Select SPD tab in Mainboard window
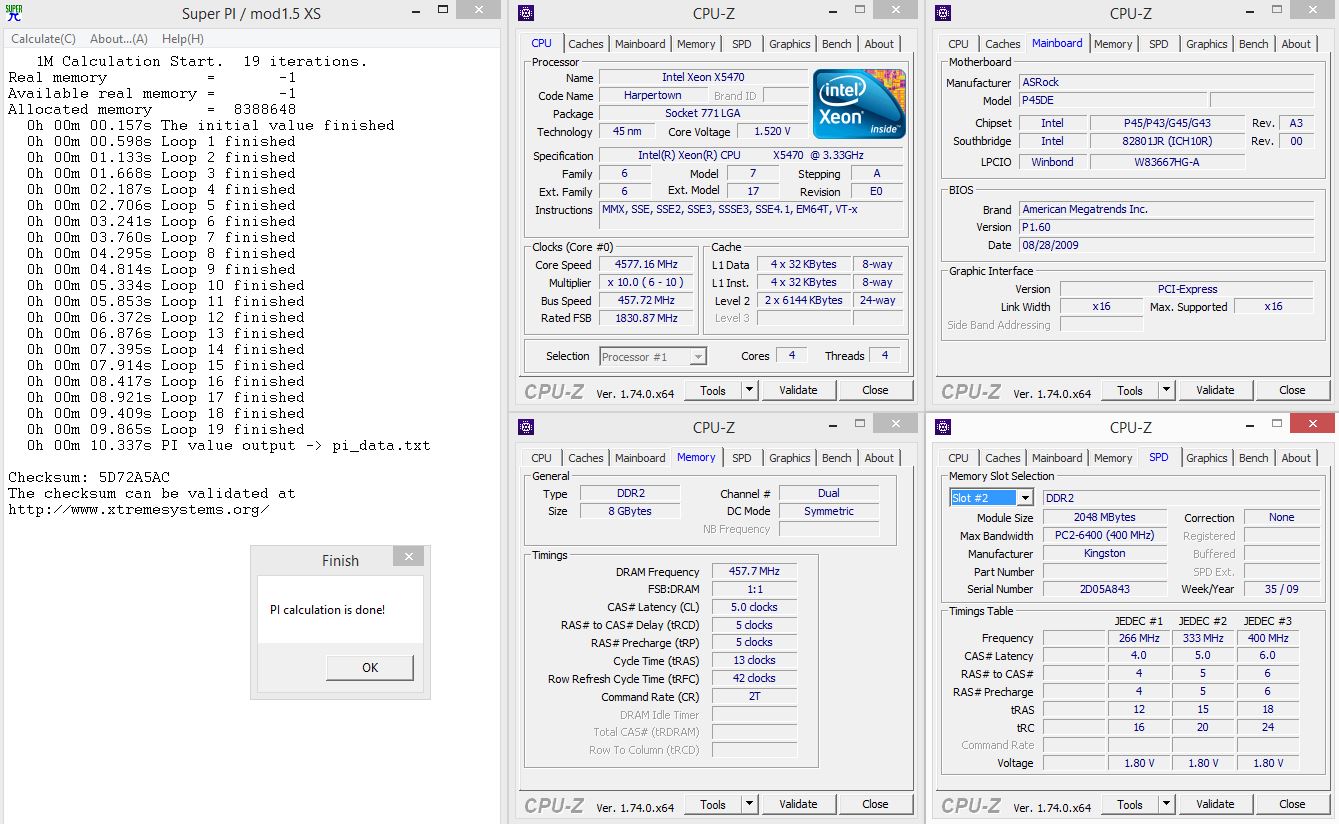 (1159, 44)
